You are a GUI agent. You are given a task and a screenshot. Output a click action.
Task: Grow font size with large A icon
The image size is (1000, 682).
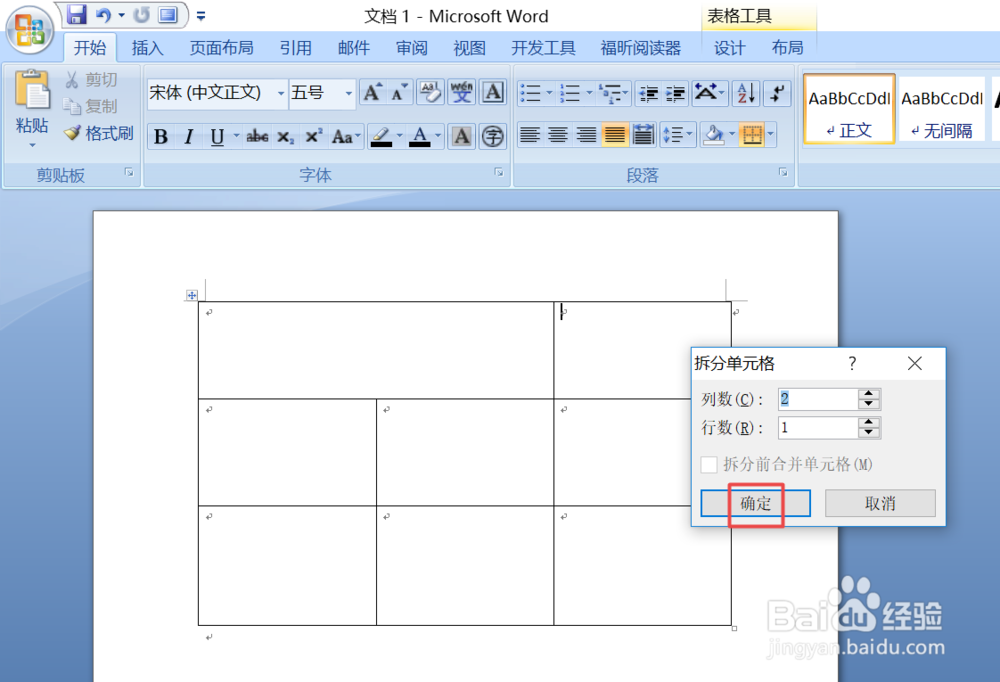point(372,93)
